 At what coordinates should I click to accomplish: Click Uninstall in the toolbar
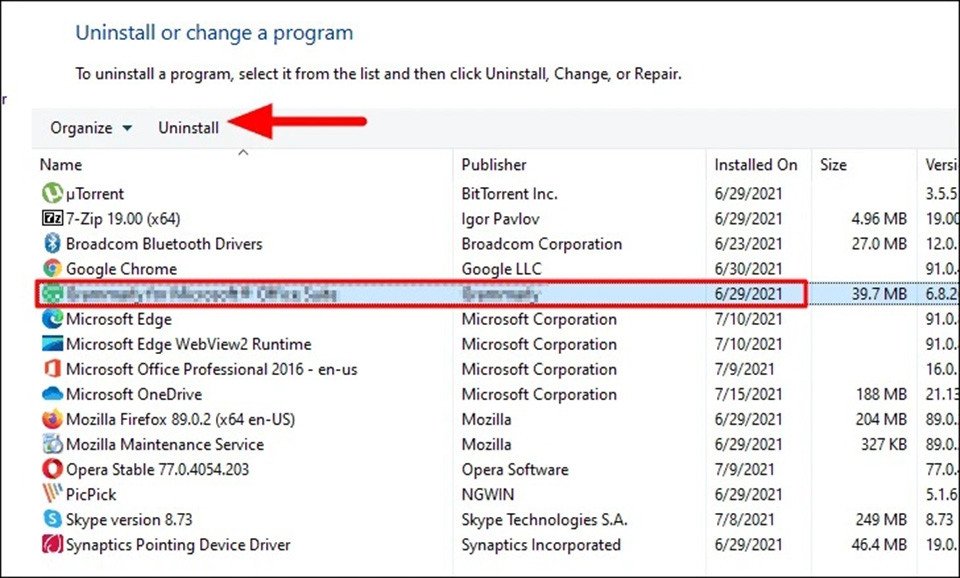point(188,127)
